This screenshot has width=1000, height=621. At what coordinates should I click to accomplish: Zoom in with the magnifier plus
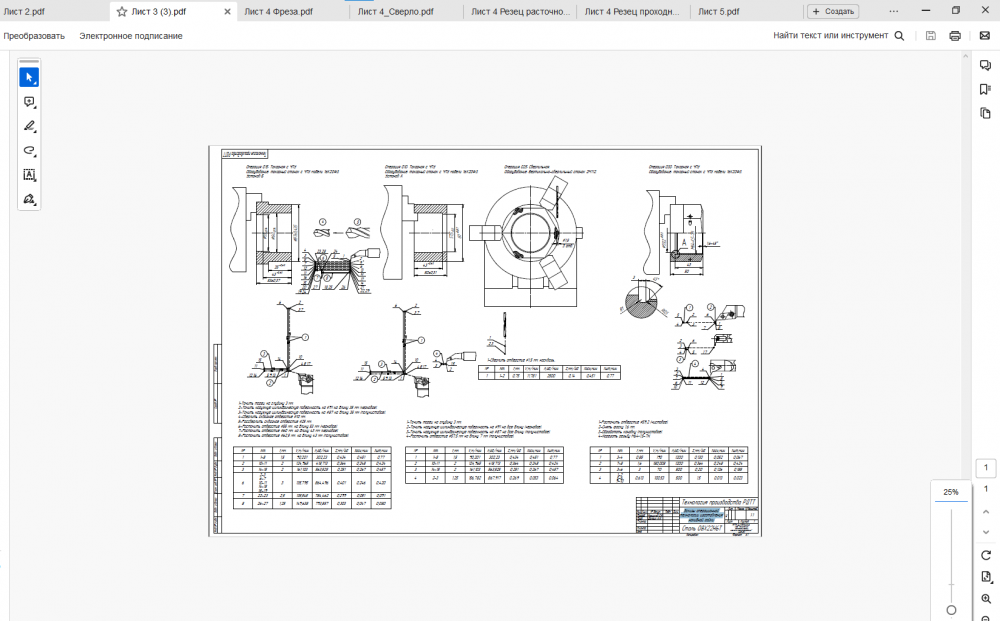pyautogui.click(x=986, y=599)
